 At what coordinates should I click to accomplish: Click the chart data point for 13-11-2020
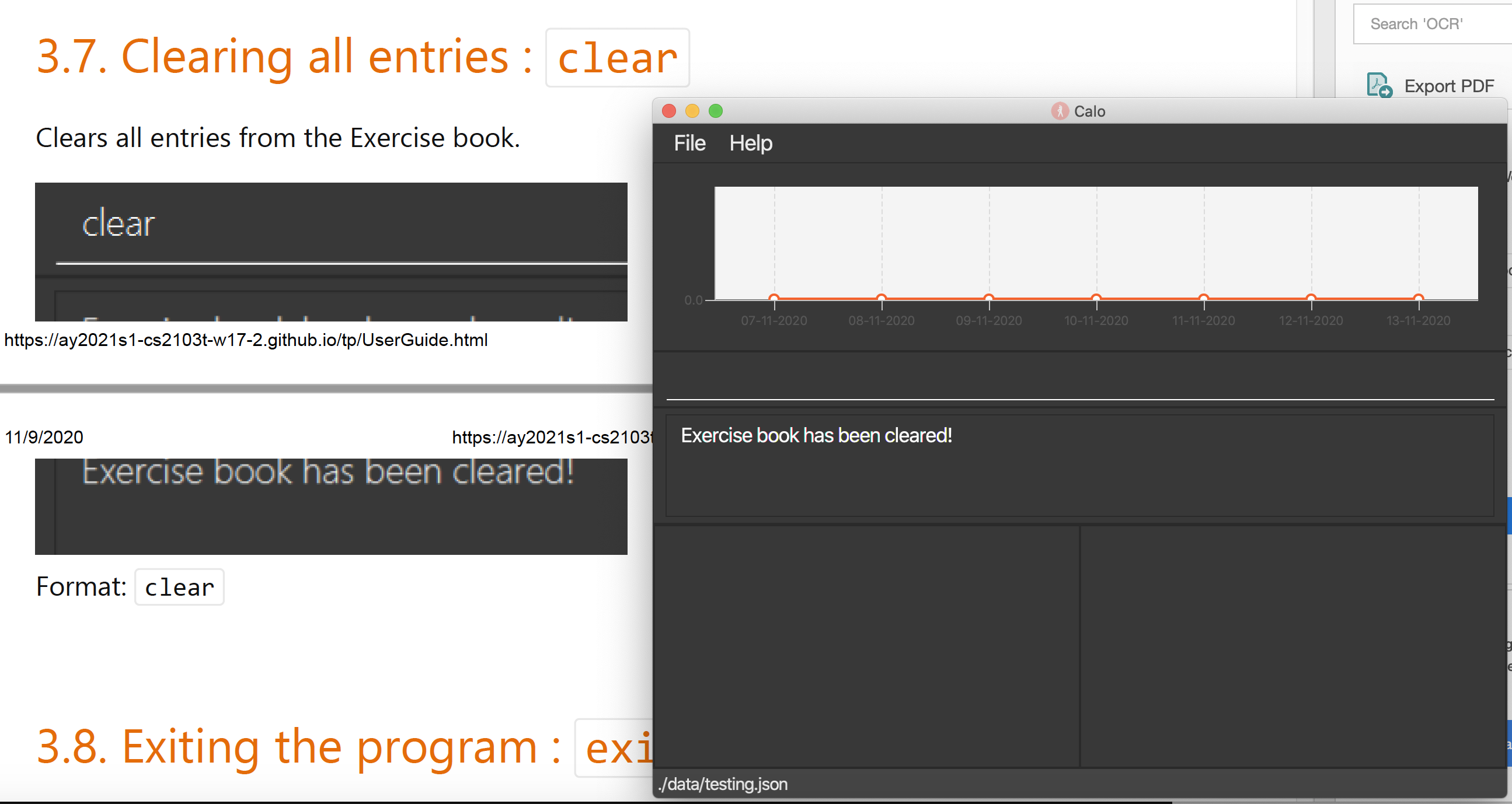[1418, 298]
